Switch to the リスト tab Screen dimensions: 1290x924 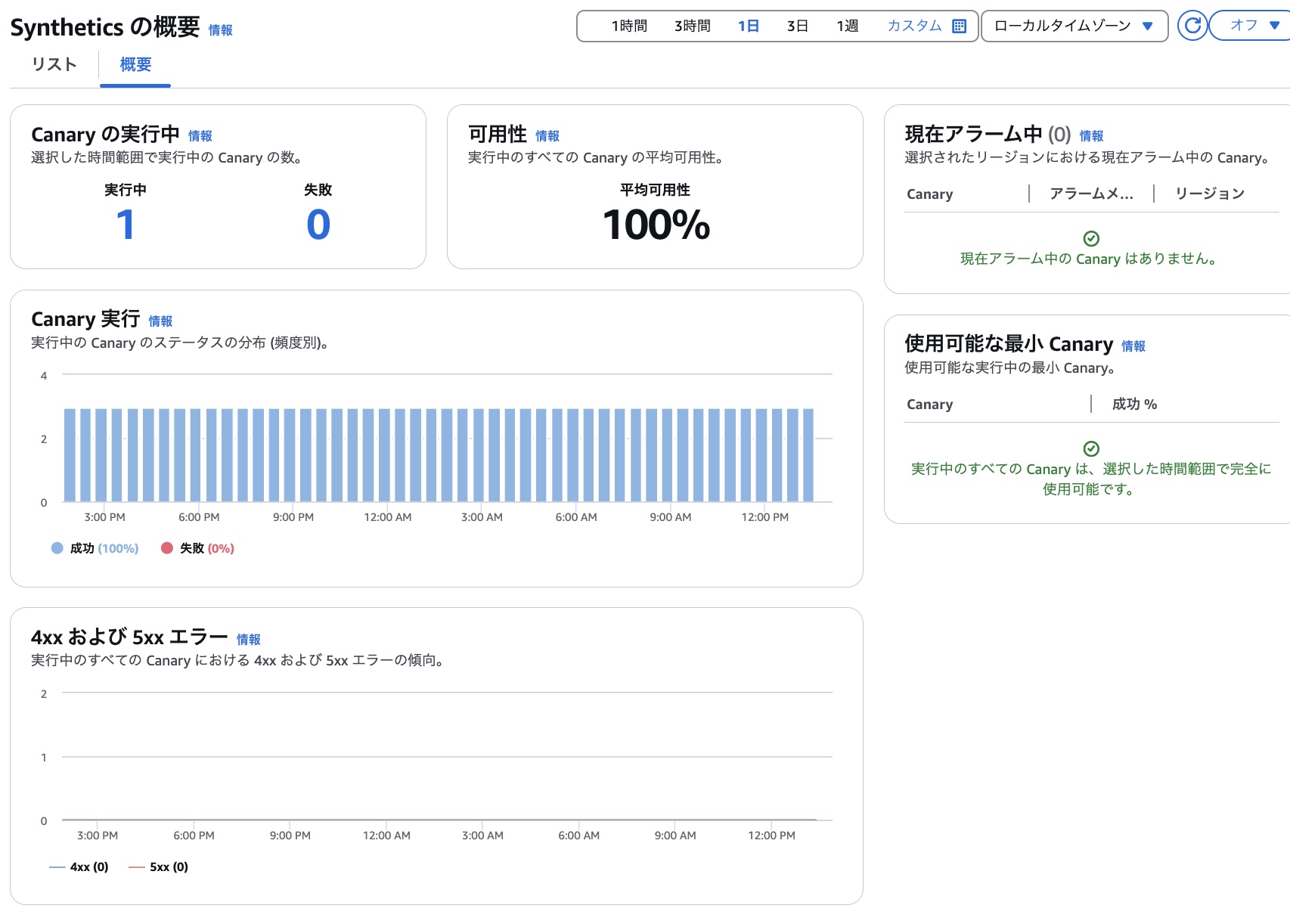(x=54, y=64)
